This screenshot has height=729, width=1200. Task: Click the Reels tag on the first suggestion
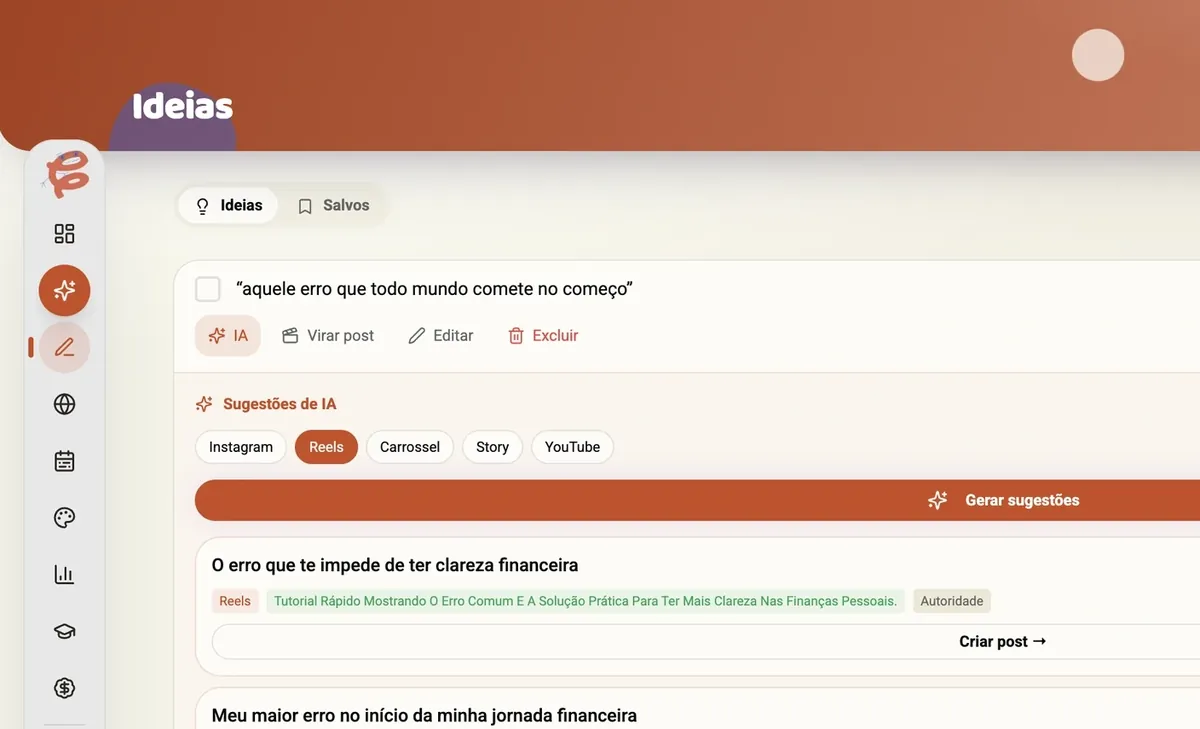[235, 601]
